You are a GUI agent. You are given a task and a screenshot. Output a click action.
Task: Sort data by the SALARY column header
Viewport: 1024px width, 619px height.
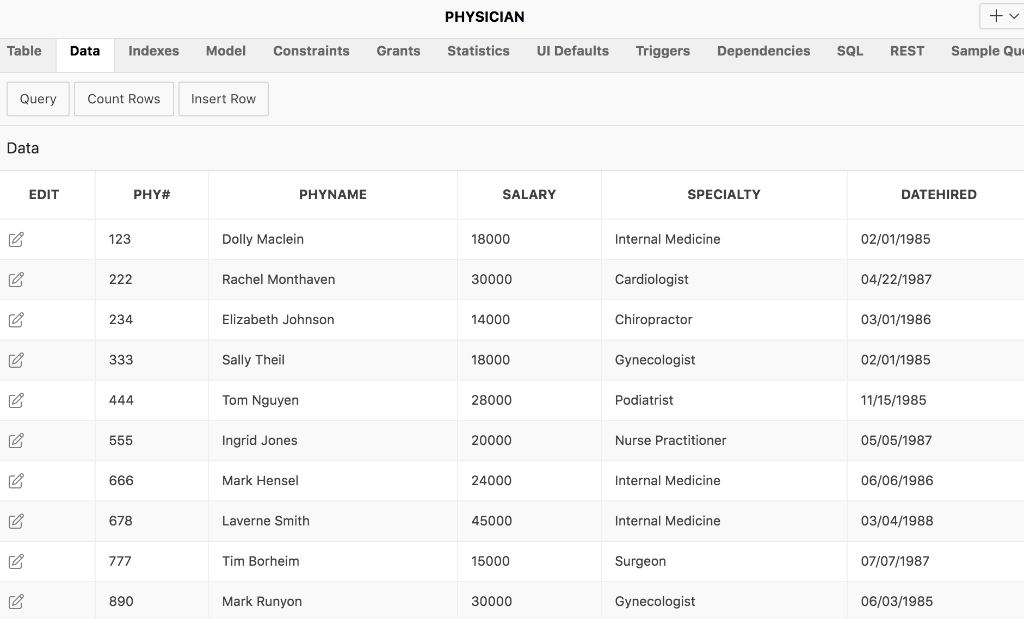click(529, 194)
